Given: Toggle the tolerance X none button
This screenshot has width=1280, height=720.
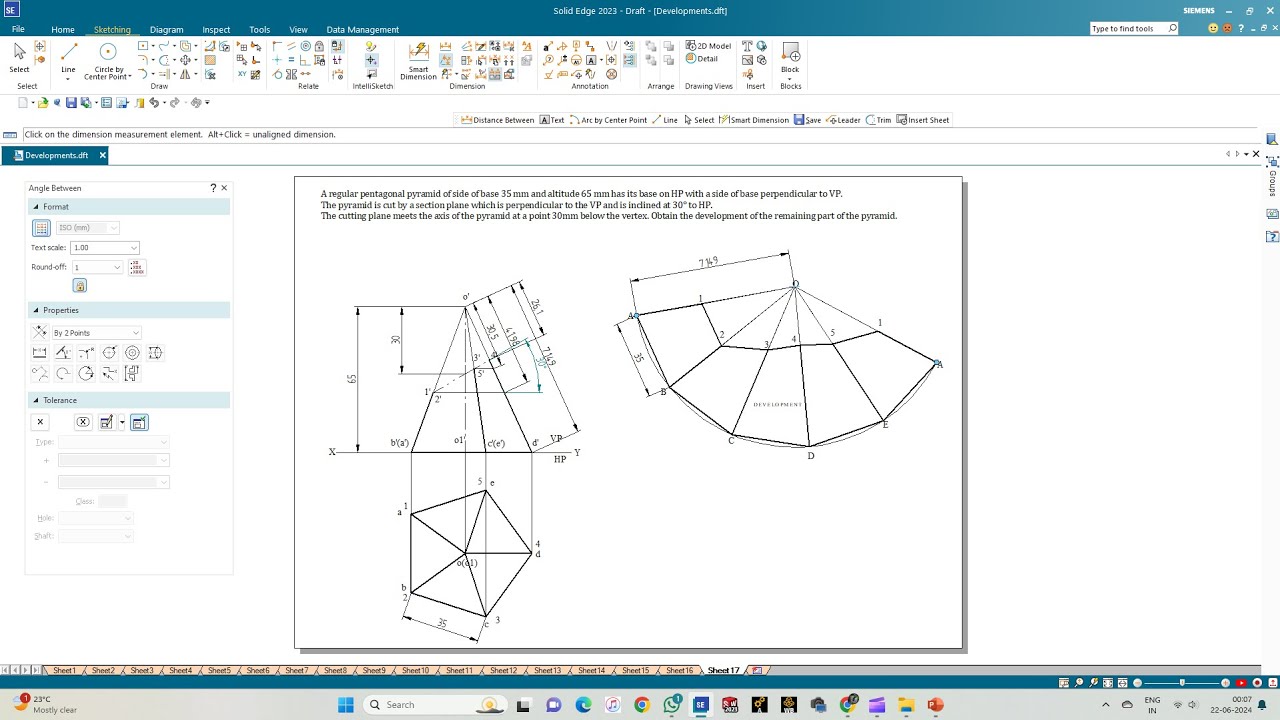Looking at the screenshot, I should (x=40, y=422).
